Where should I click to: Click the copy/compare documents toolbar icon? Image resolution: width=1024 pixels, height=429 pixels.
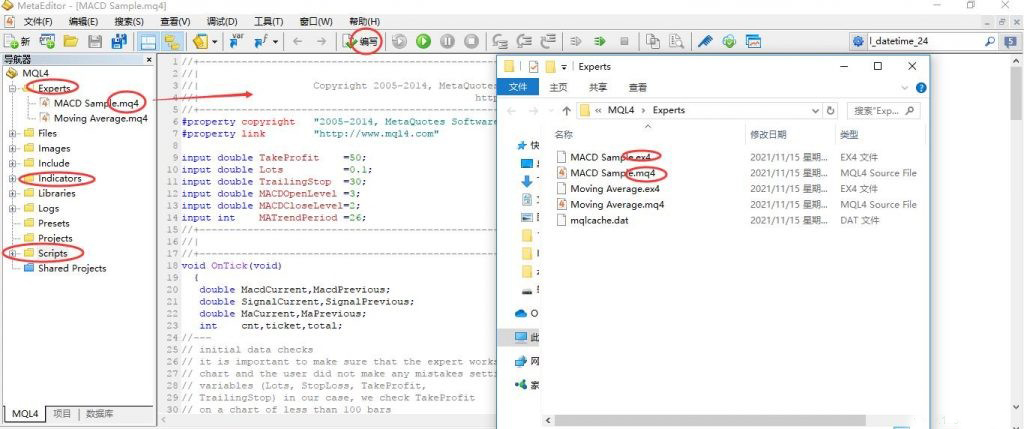652,41
